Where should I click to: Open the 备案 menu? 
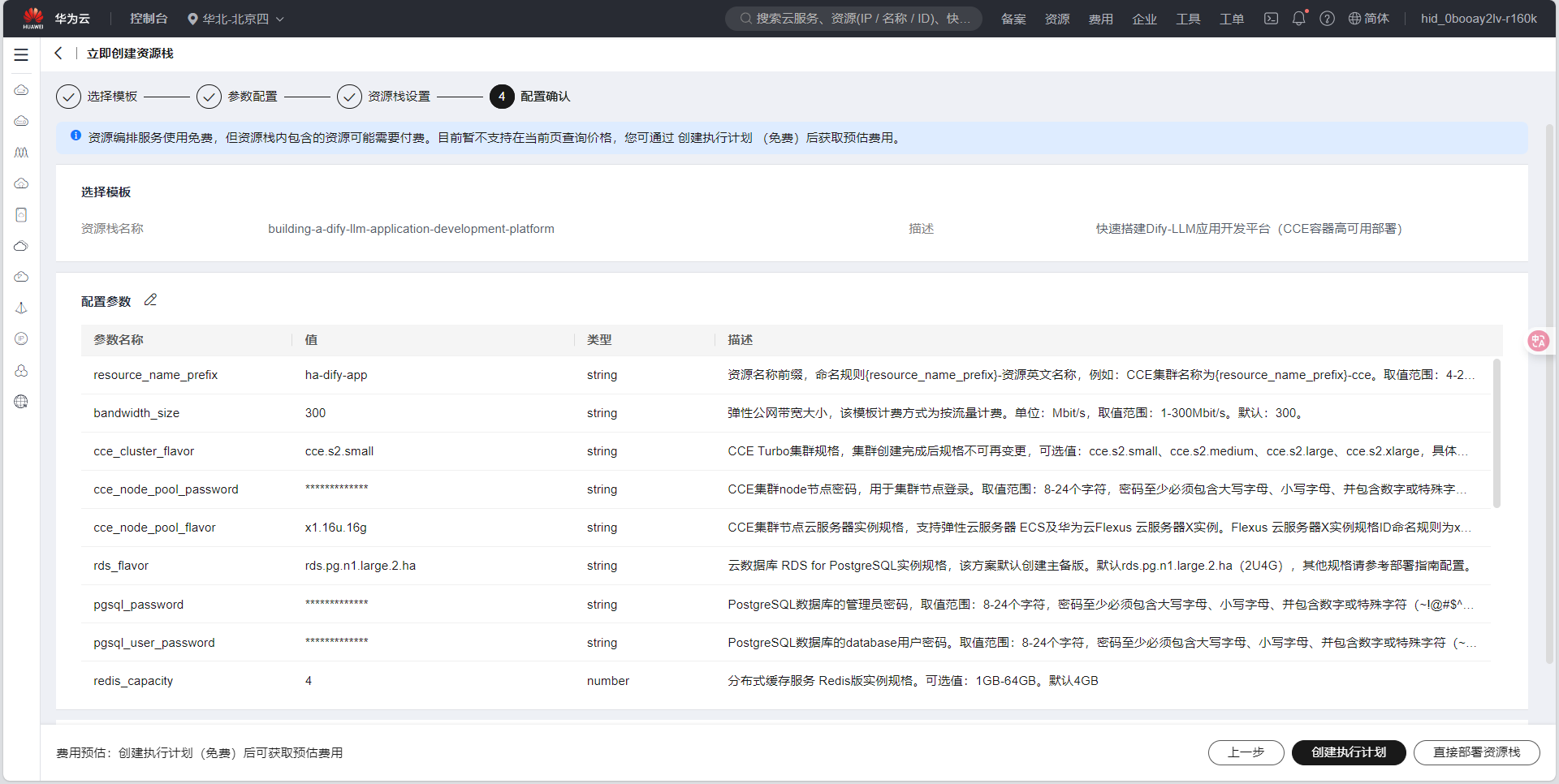click(1013, 19)
